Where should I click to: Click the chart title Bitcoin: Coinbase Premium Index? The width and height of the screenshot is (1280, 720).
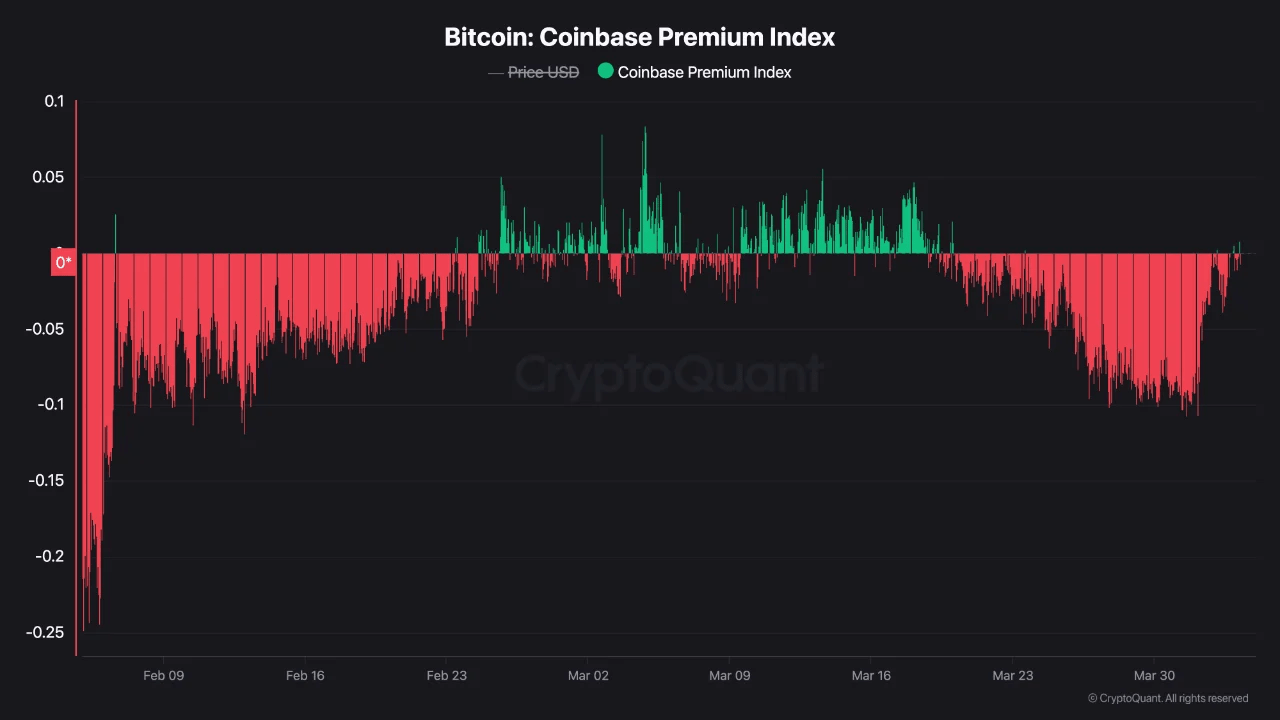coord(640,38)
